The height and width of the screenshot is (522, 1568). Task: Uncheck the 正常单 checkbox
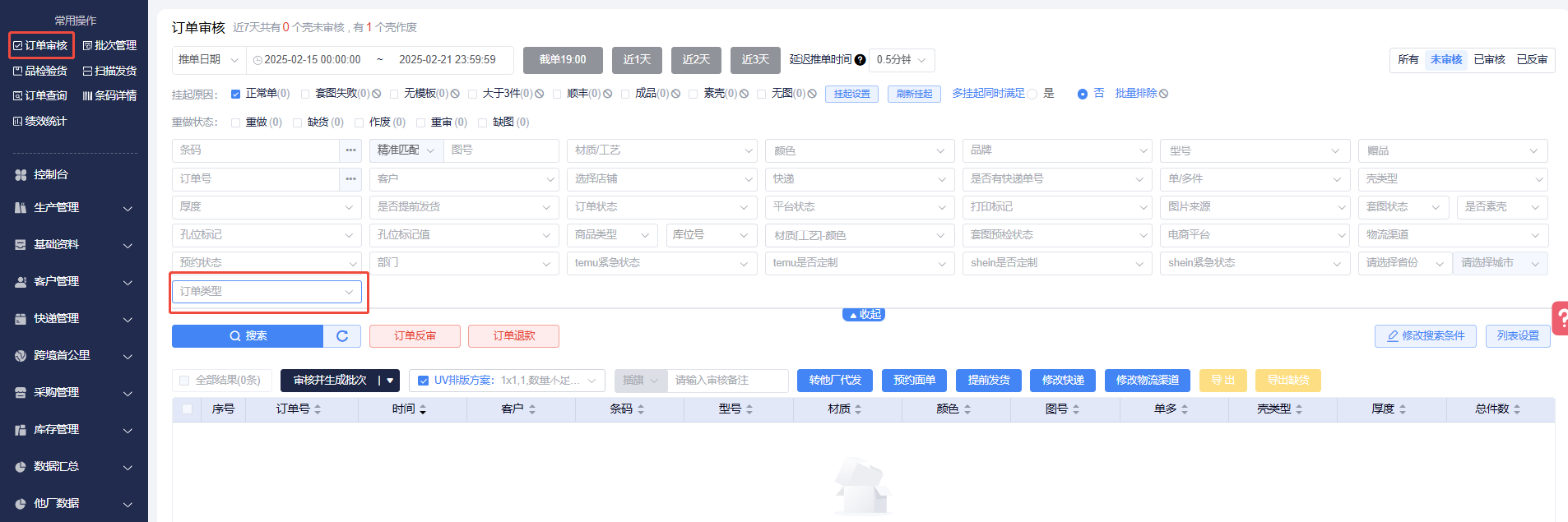tap(235, 94)
